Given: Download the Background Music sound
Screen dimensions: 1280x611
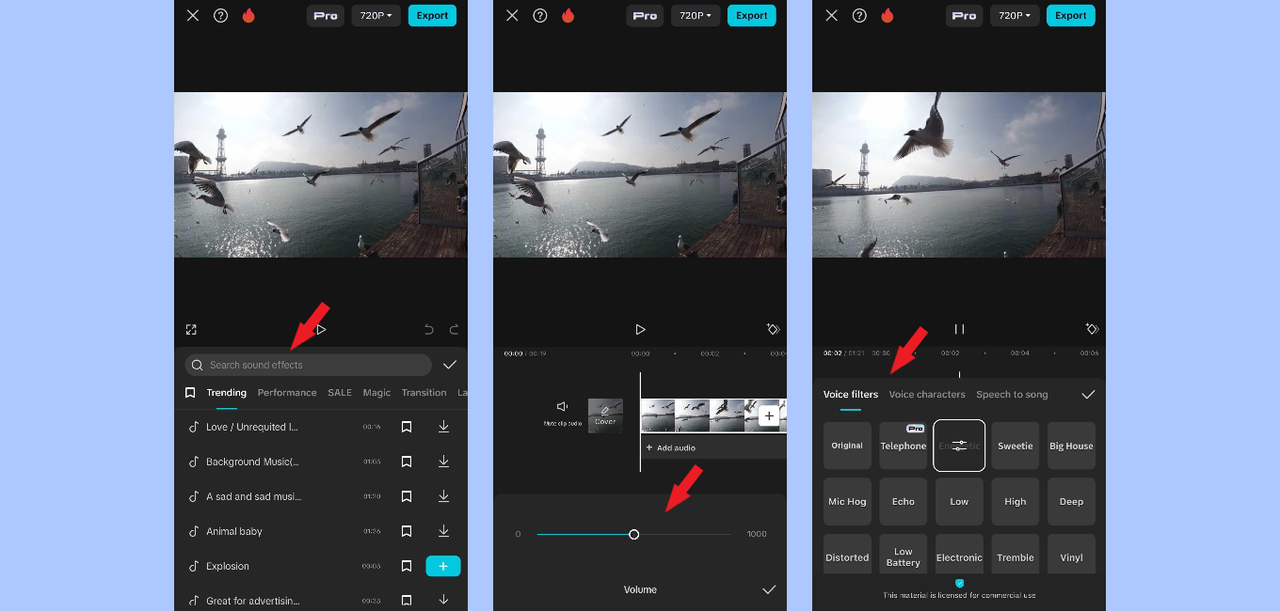Looking at the screenshot, I should click(443, 462).
